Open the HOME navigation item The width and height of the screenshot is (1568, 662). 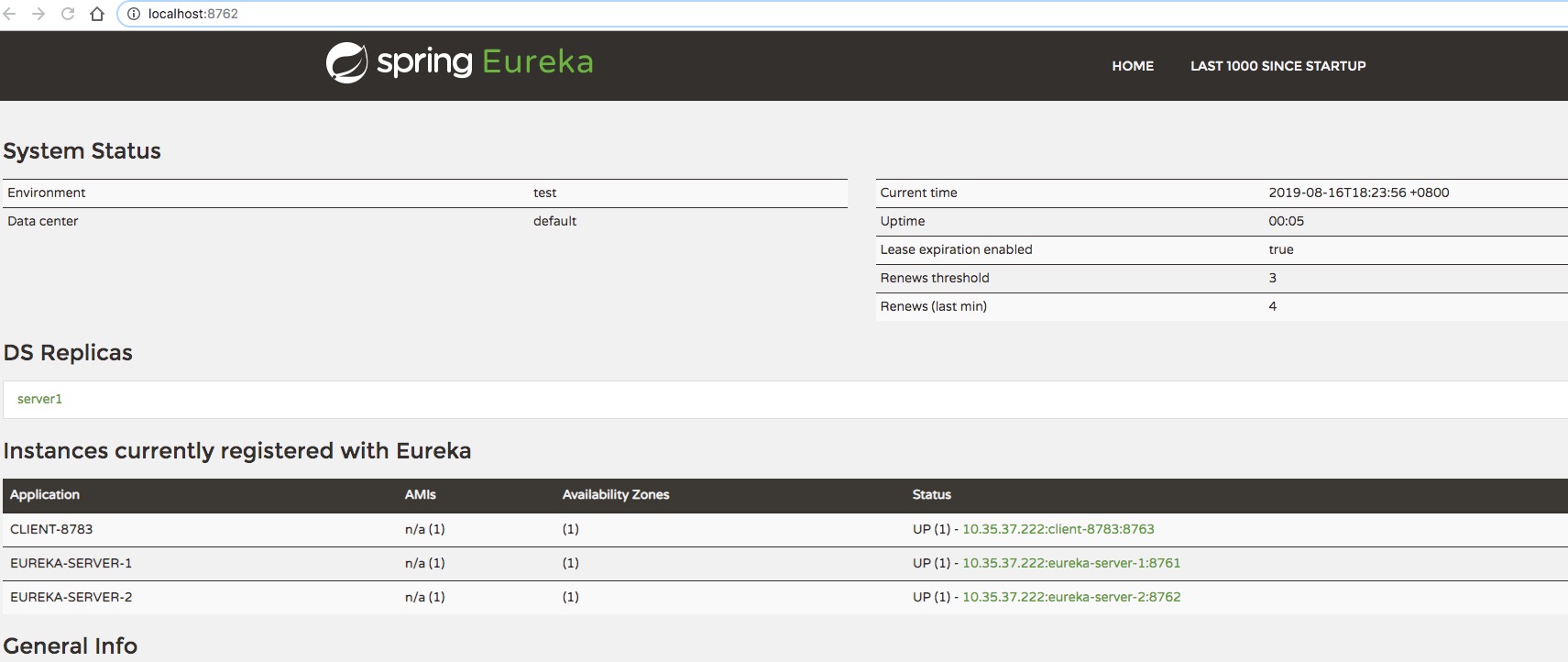pyautogui.click(x=1133, y=66)
